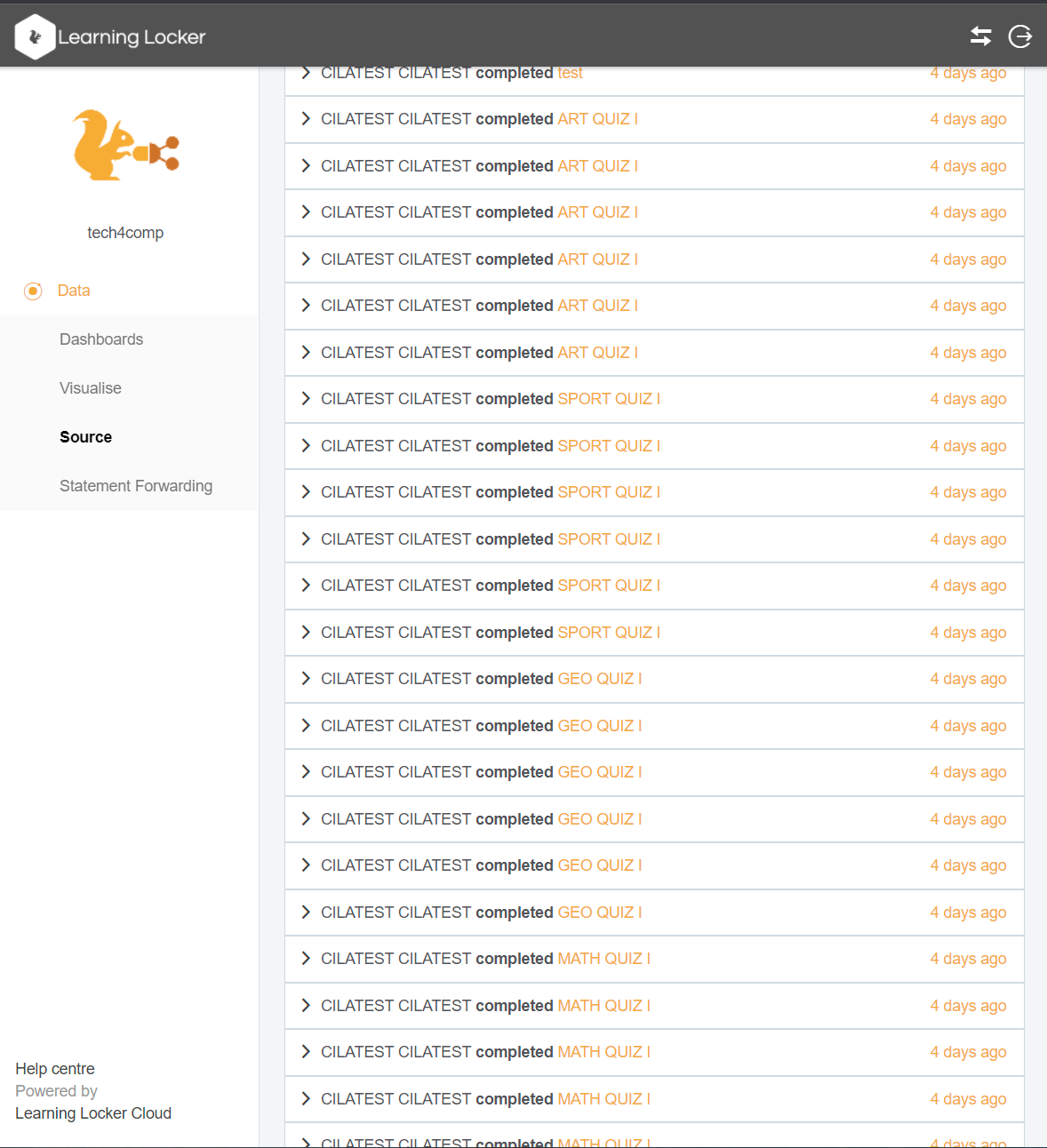Open the 'test' activity link
The height and width of the screenshot is (1148, 1047).
pyautogui.click(x=571, y=72)
